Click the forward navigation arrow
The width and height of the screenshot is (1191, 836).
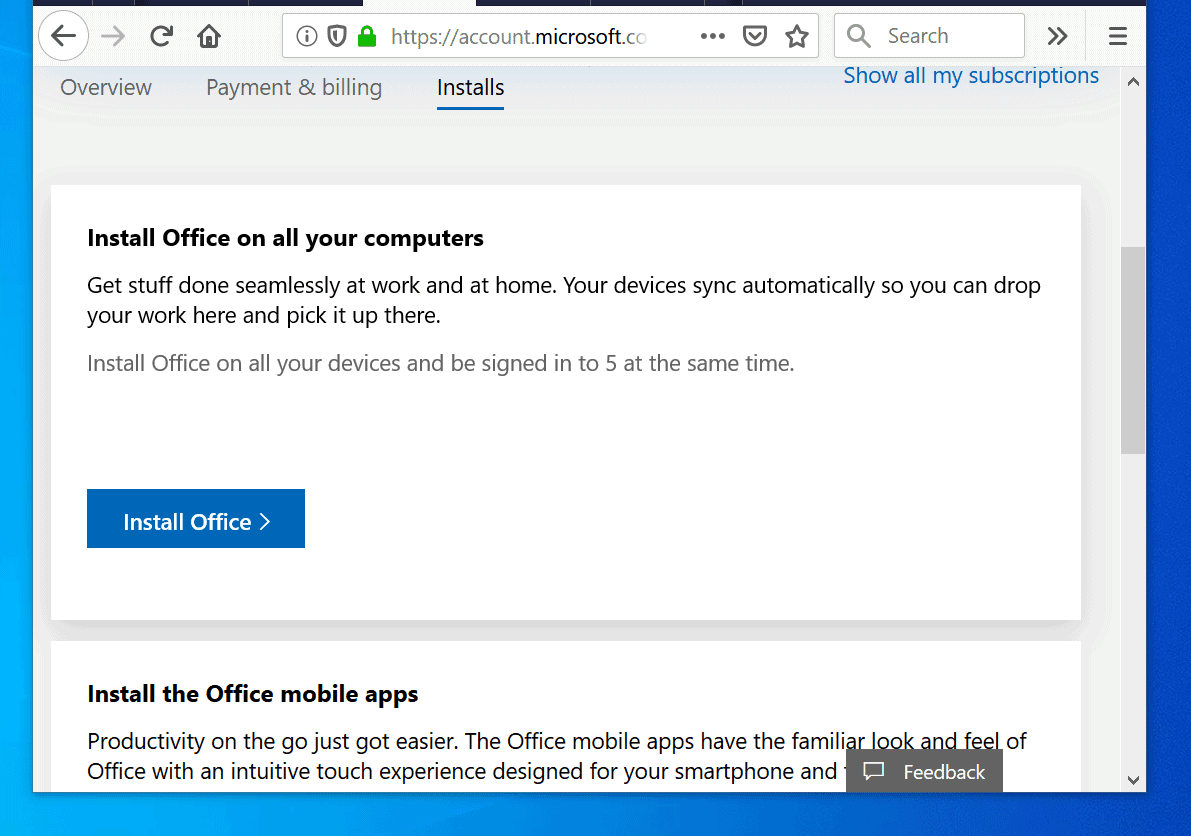coord(113,35)
